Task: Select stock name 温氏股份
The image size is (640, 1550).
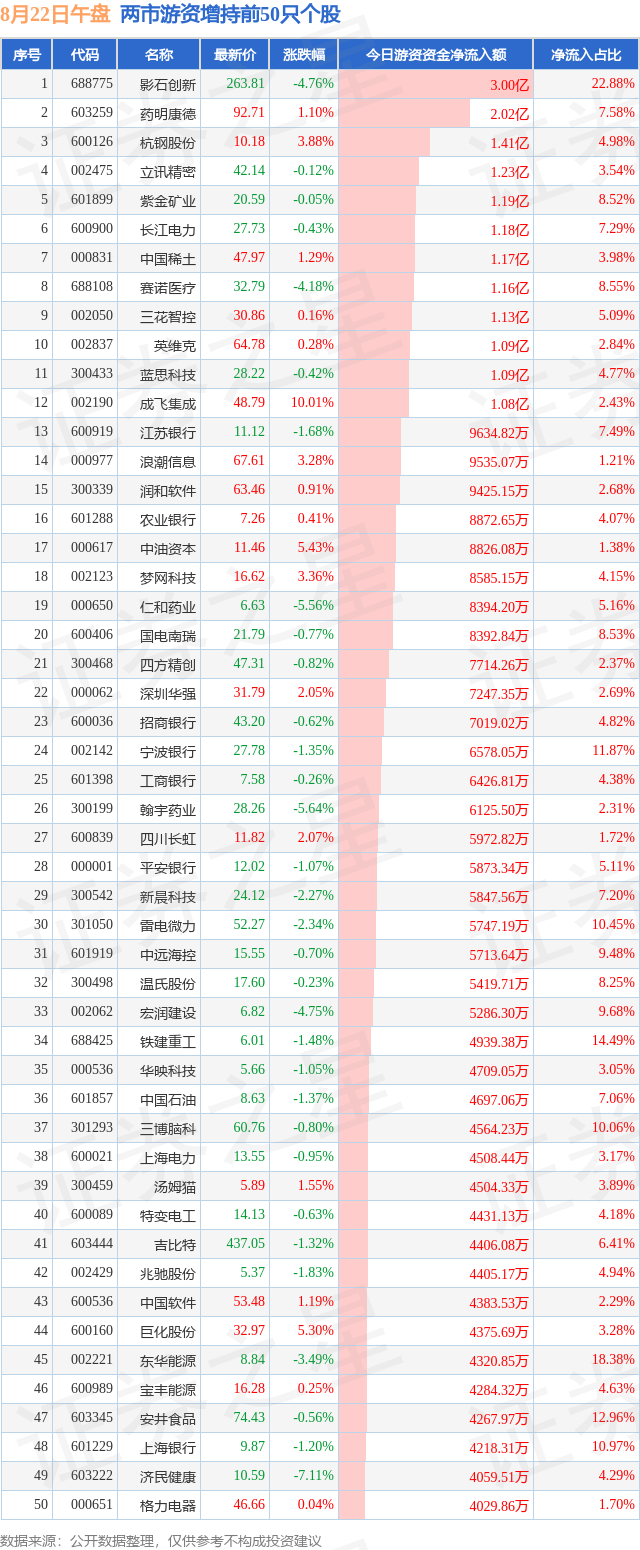Action: point(168,984)
